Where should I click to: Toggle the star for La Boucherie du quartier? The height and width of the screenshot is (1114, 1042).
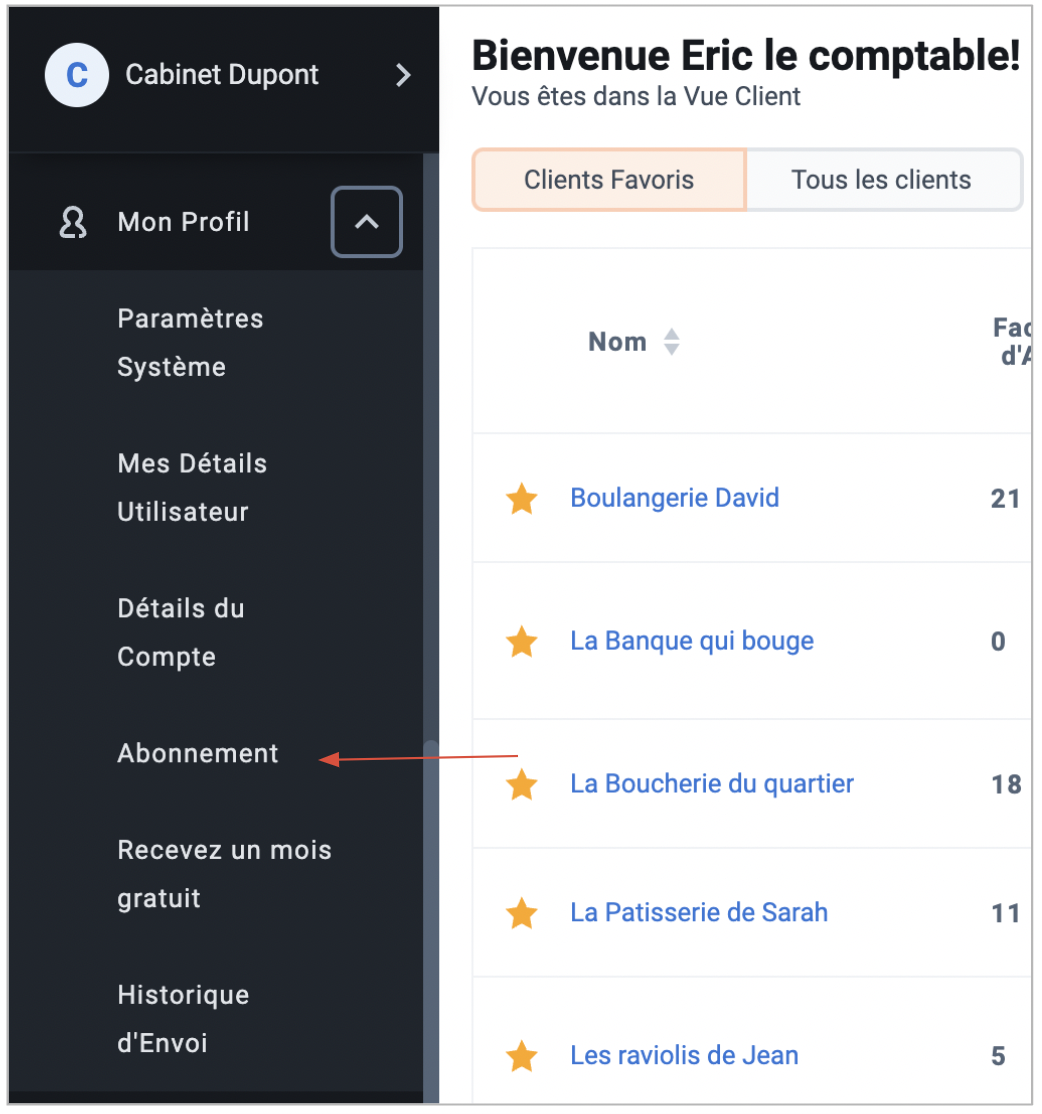(x=521, y=784)
